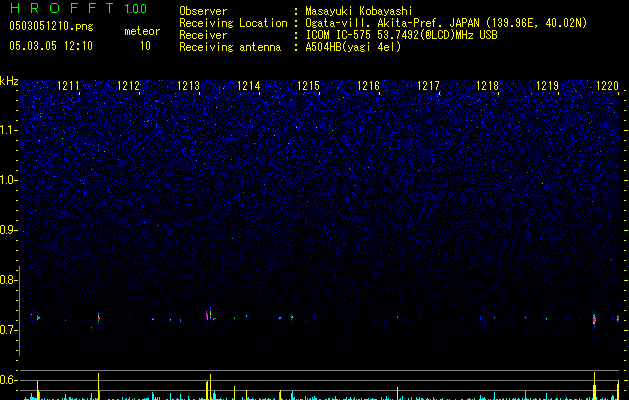Click the meteor echo cluster just after 1213
The height and width of the screenshot is (400, 629).
coord(209,315)
